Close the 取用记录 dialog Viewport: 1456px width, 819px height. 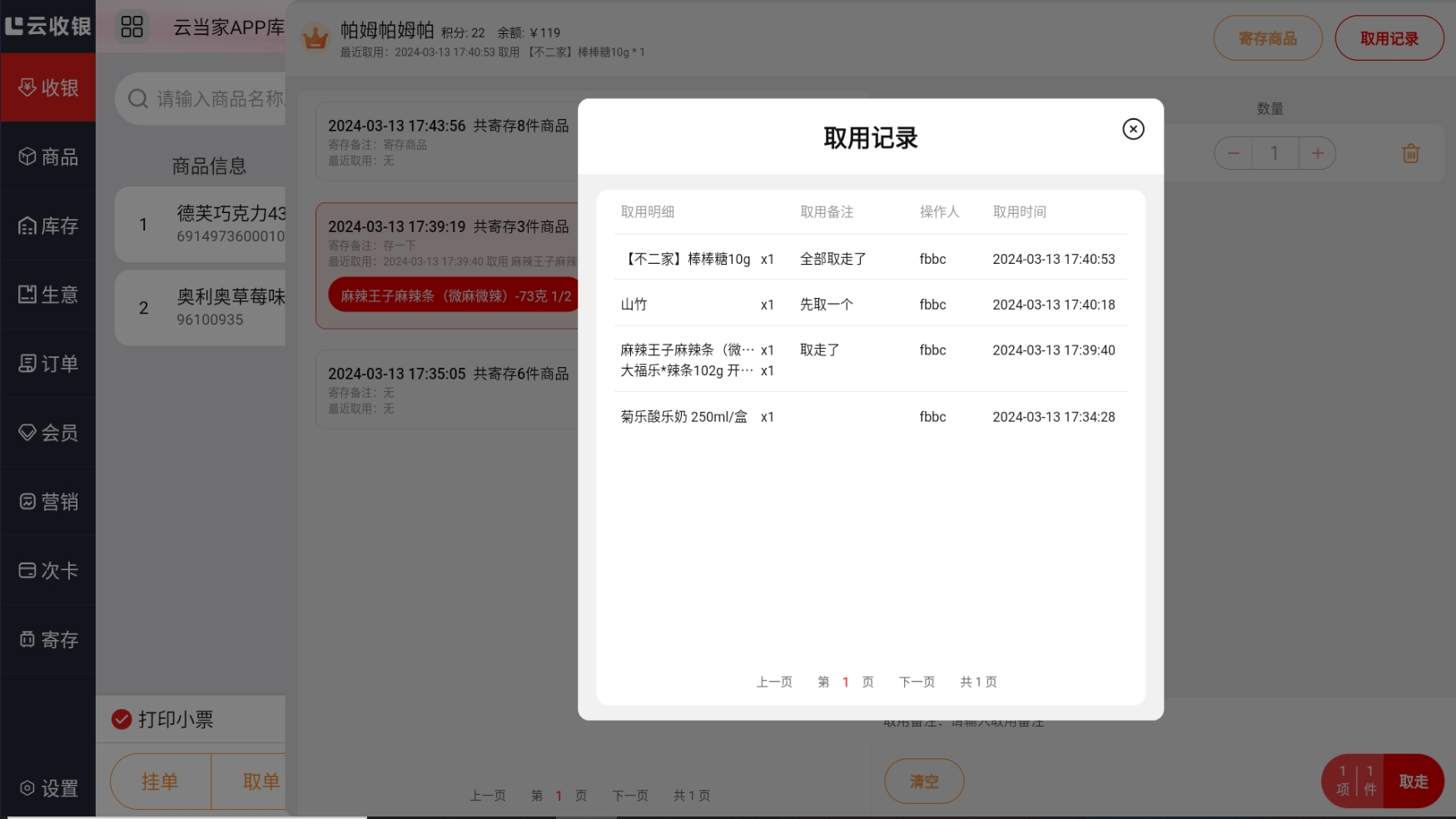pos(1132,129)
